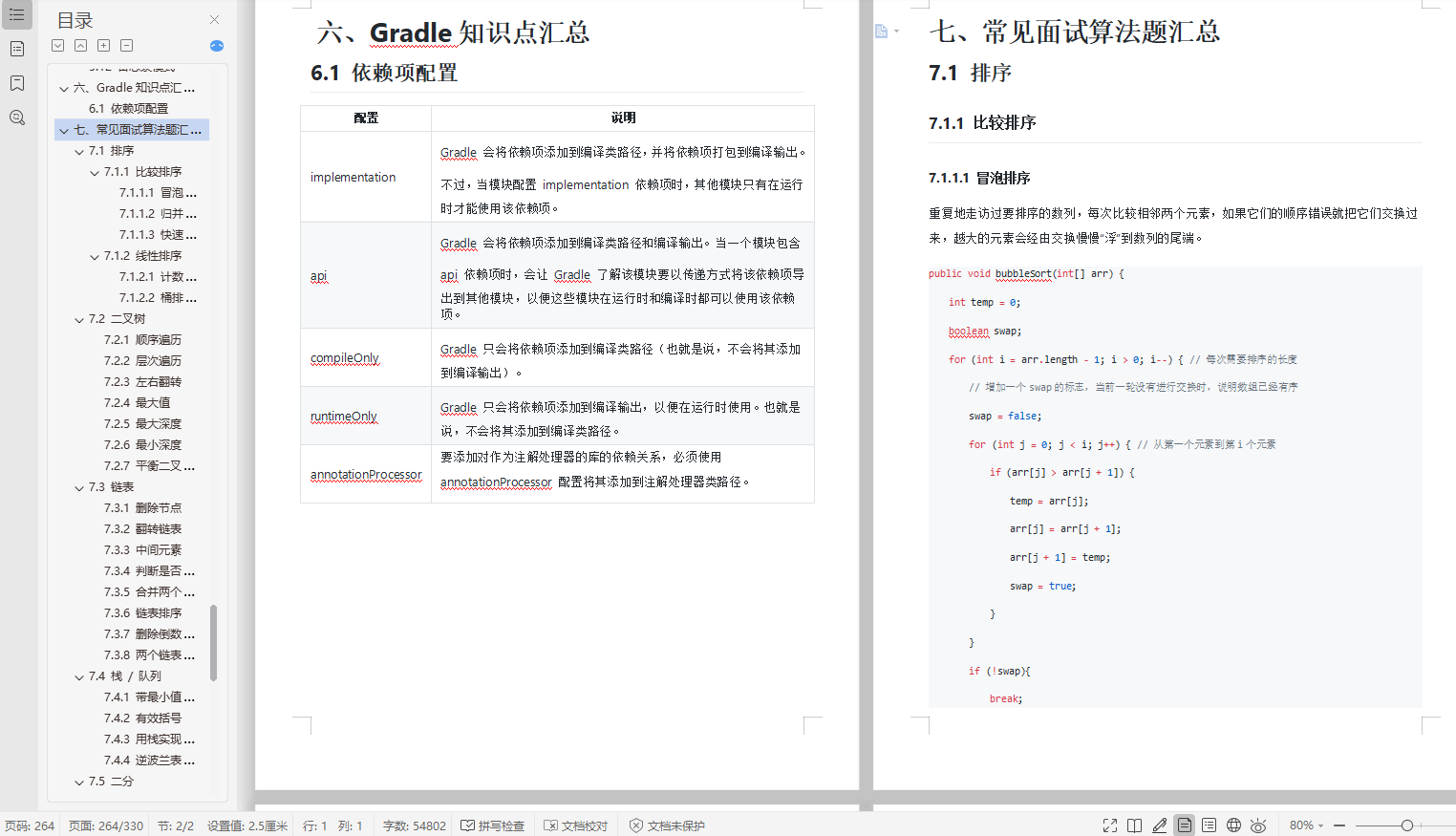Image resolution: width=1456 pixels, height=836 pixels.
Task: Click the zoom out minus button
Action: [x=1339, y=825]
